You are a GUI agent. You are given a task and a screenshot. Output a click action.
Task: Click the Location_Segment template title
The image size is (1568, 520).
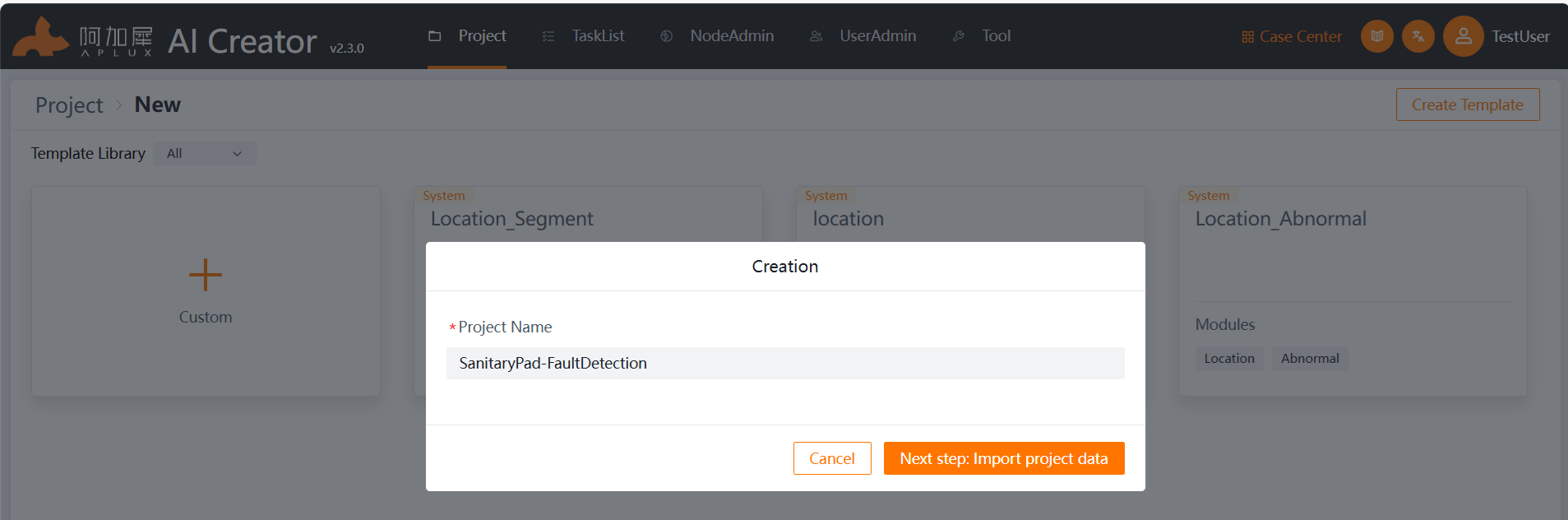[511, 219]
